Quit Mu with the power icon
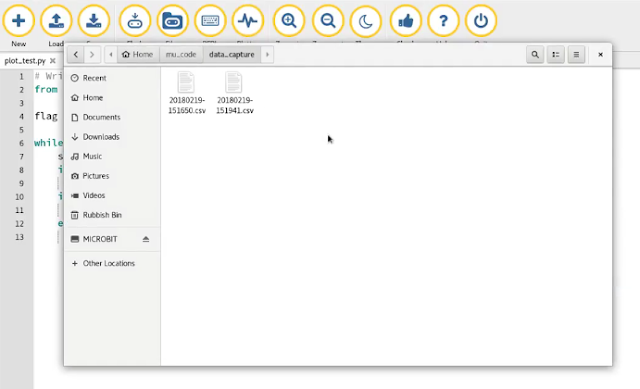This screenshot has width=640, height=389. click(x=481, y=20)
